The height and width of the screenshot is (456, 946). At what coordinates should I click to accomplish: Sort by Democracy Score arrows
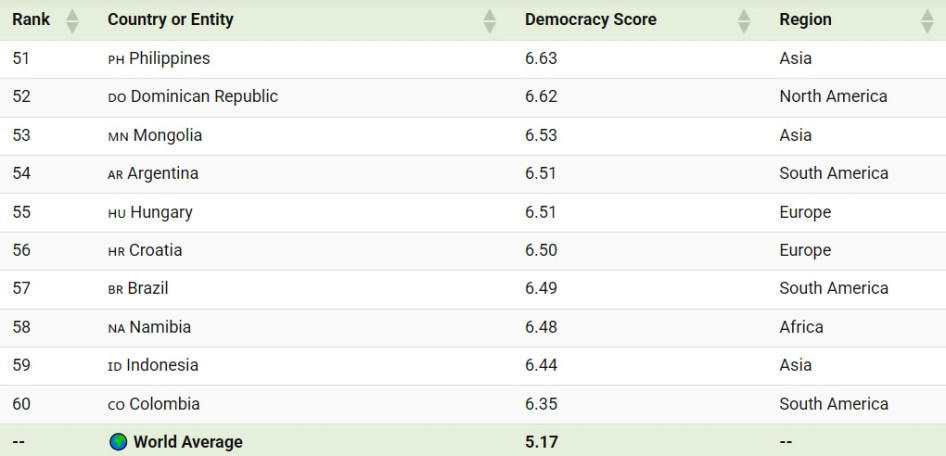743,20
